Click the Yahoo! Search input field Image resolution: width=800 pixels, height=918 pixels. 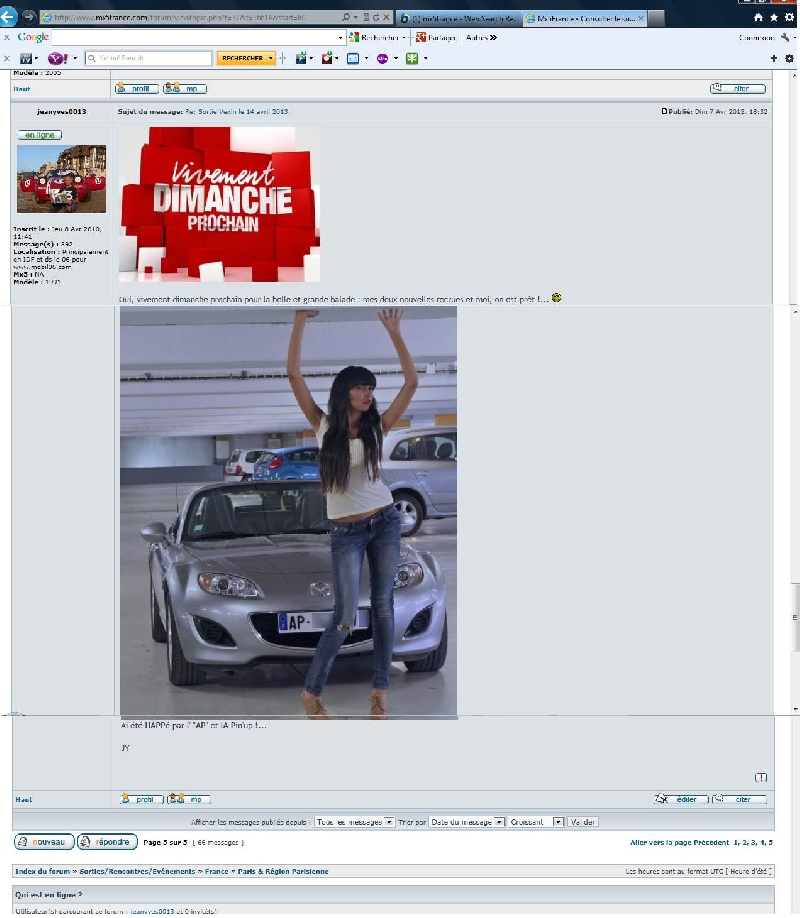[148, 58]
